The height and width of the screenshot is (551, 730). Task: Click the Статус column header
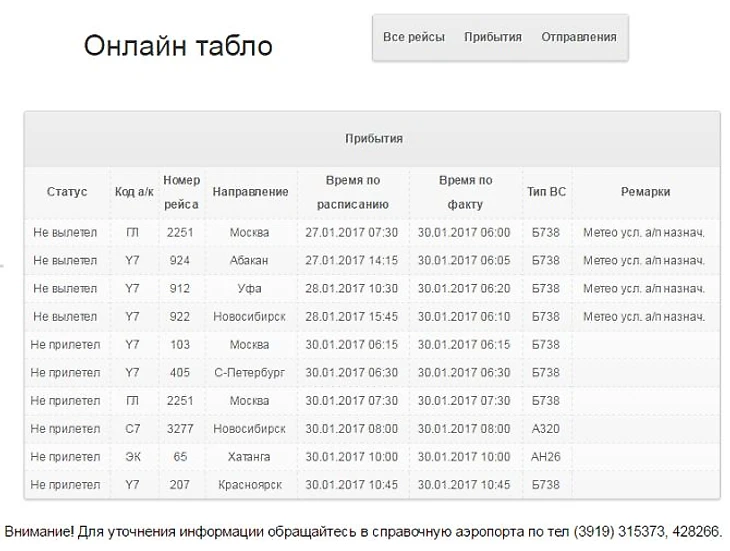tap(67, 192)
